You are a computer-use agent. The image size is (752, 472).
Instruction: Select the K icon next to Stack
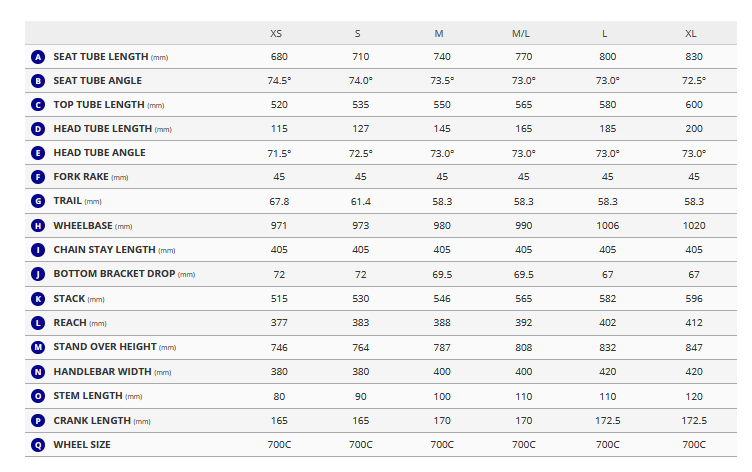38,299
